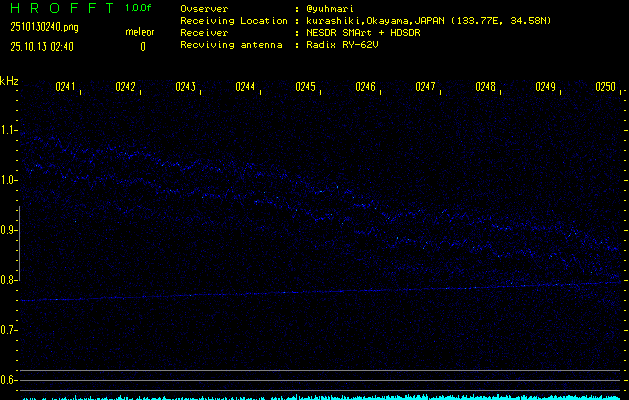
Task: Click the 0250 time marker
Action: (x=606, y=87)
